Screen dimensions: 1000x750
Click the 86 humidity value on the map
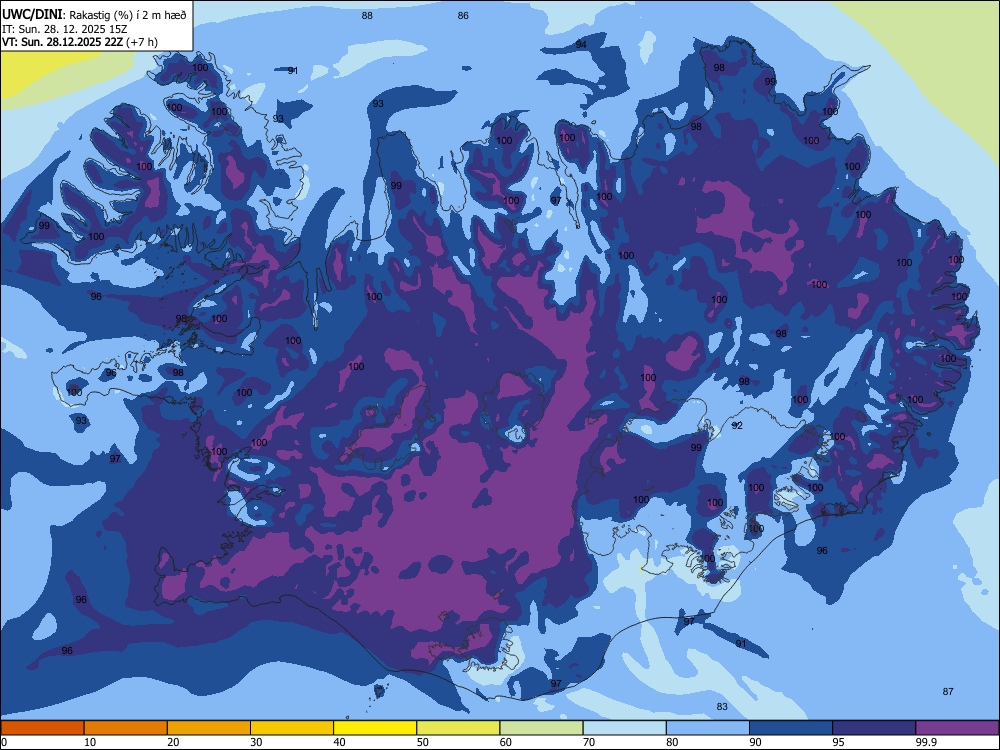(x=463, y=16)
